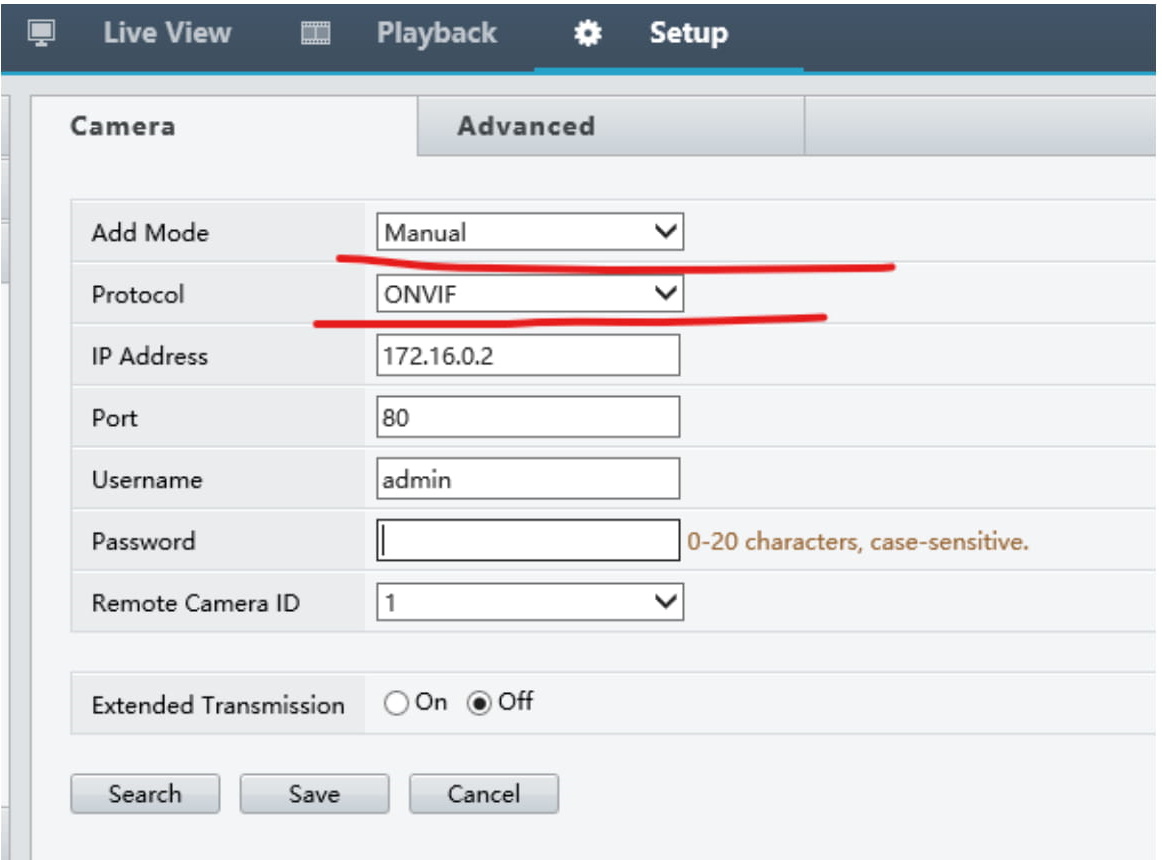Select Extended Transmission Off radio button
This screenshot has width=1162, height=860.
[480, 704]
